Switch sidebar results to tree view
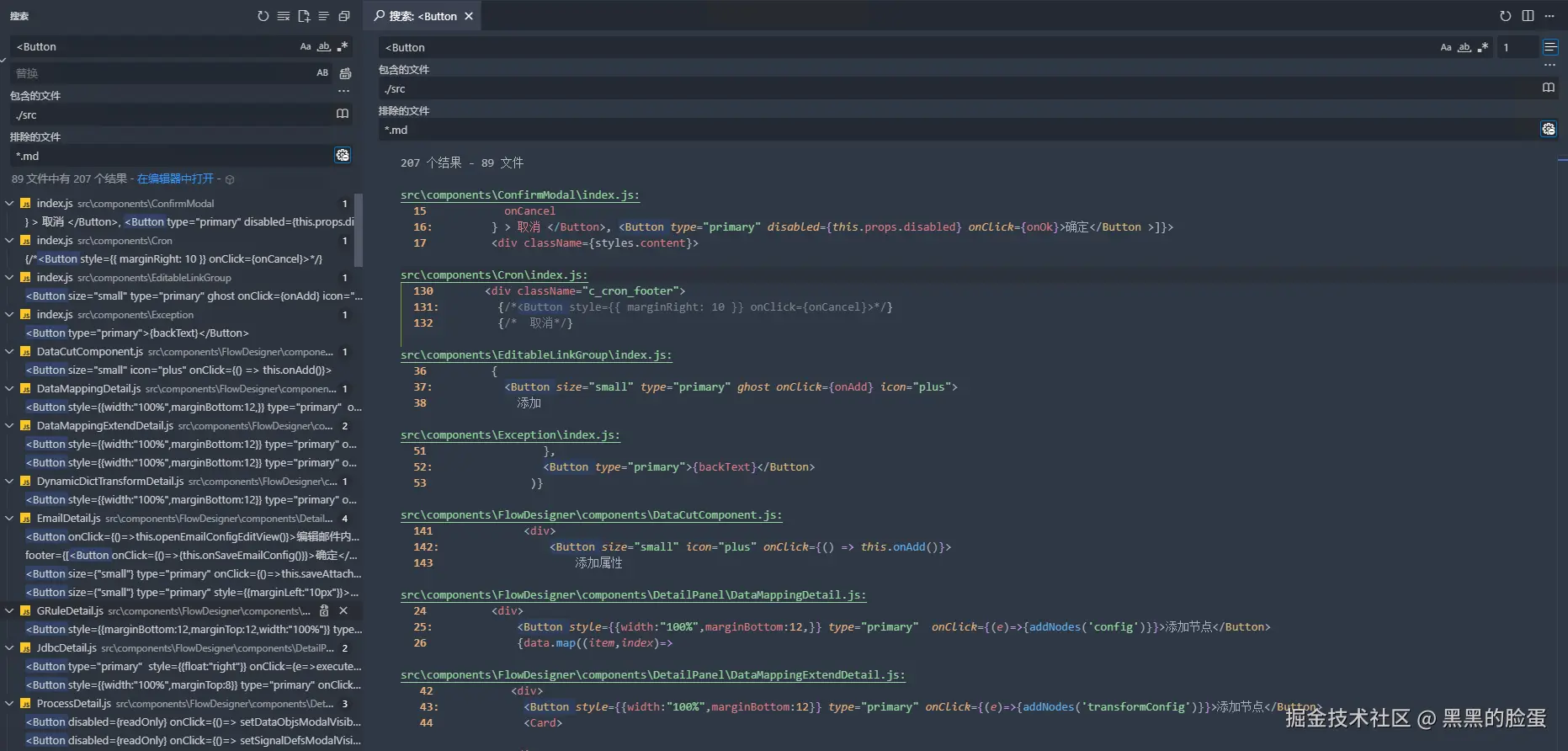Screen dimensions: 1568x751 point(323,16)
